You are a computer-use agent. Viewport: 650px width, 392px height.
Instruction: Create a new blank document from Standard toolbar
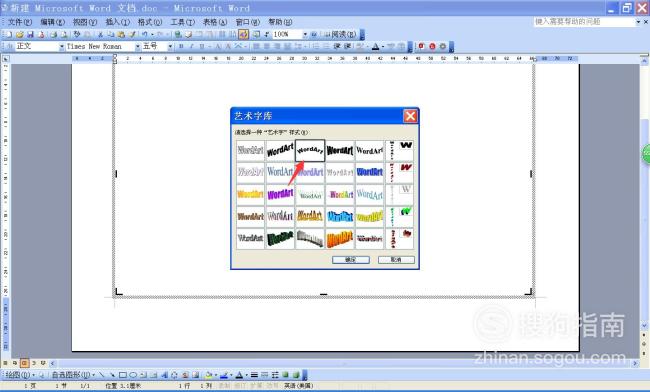click(x=9, y=34)
